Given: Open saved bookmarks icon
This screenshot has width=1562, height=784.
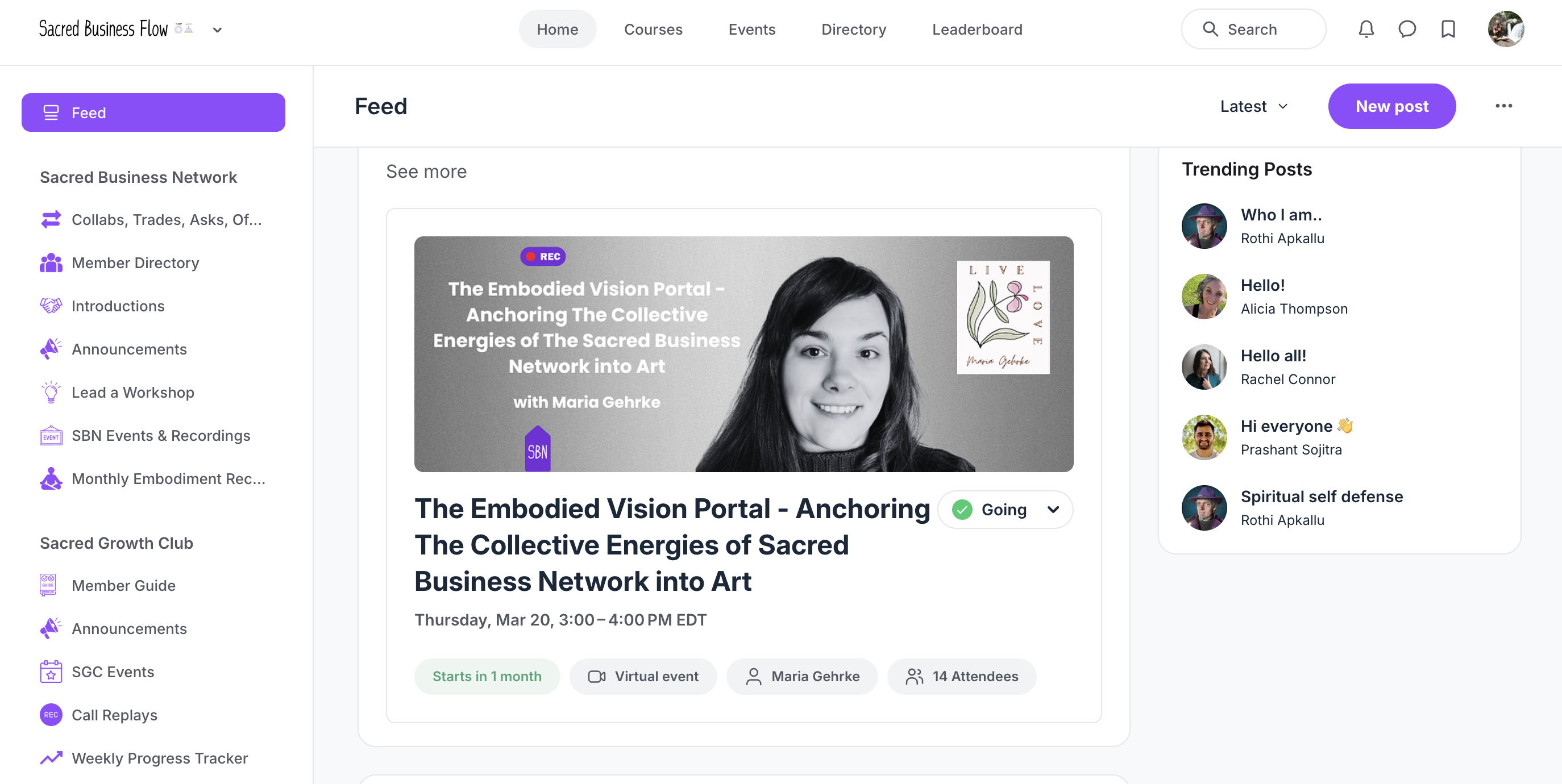Looking at the screenshot, I should [1448, 29].
